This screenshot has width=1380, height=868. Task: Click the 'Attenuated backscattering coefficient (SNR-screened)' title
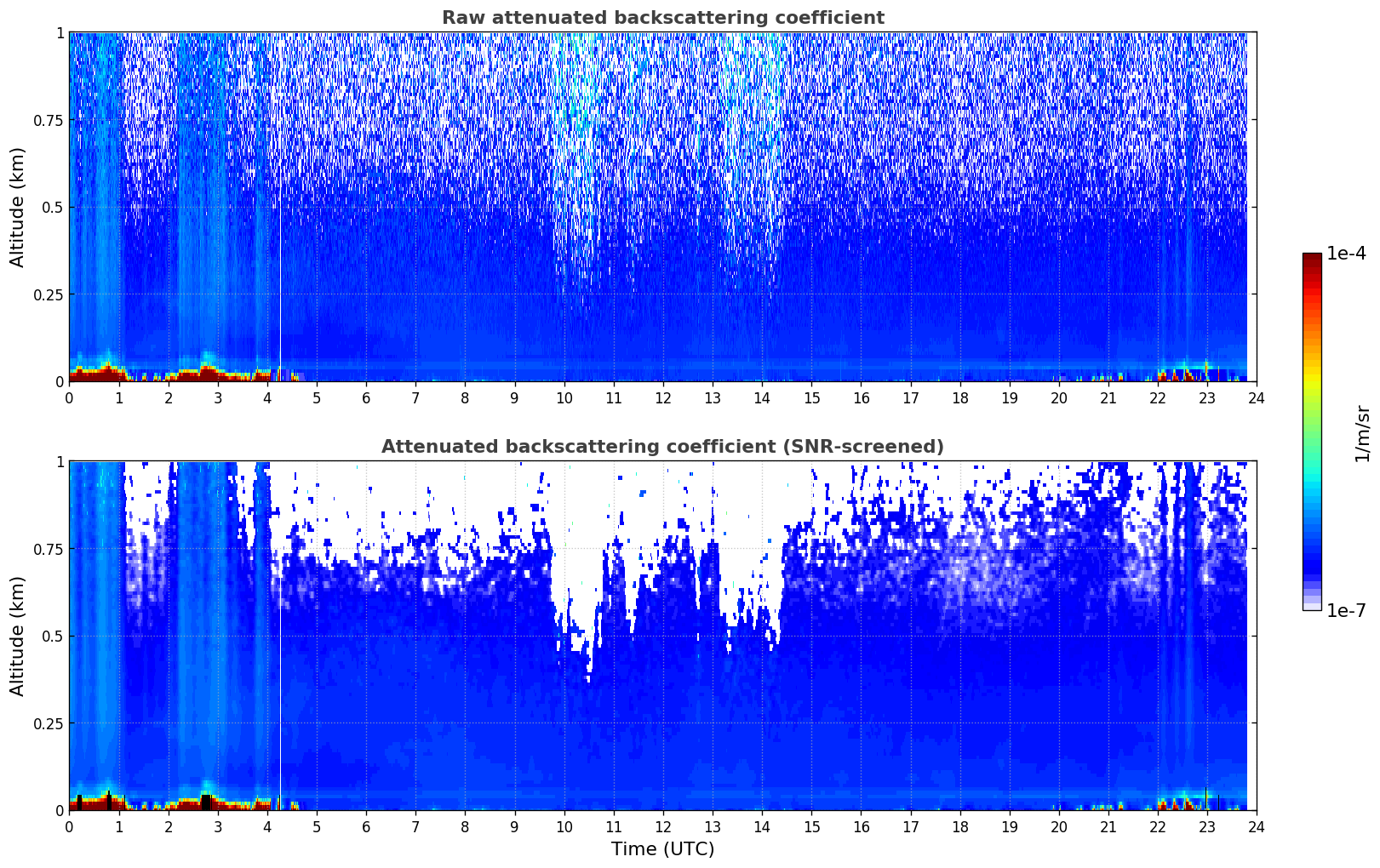click(662, 447)
